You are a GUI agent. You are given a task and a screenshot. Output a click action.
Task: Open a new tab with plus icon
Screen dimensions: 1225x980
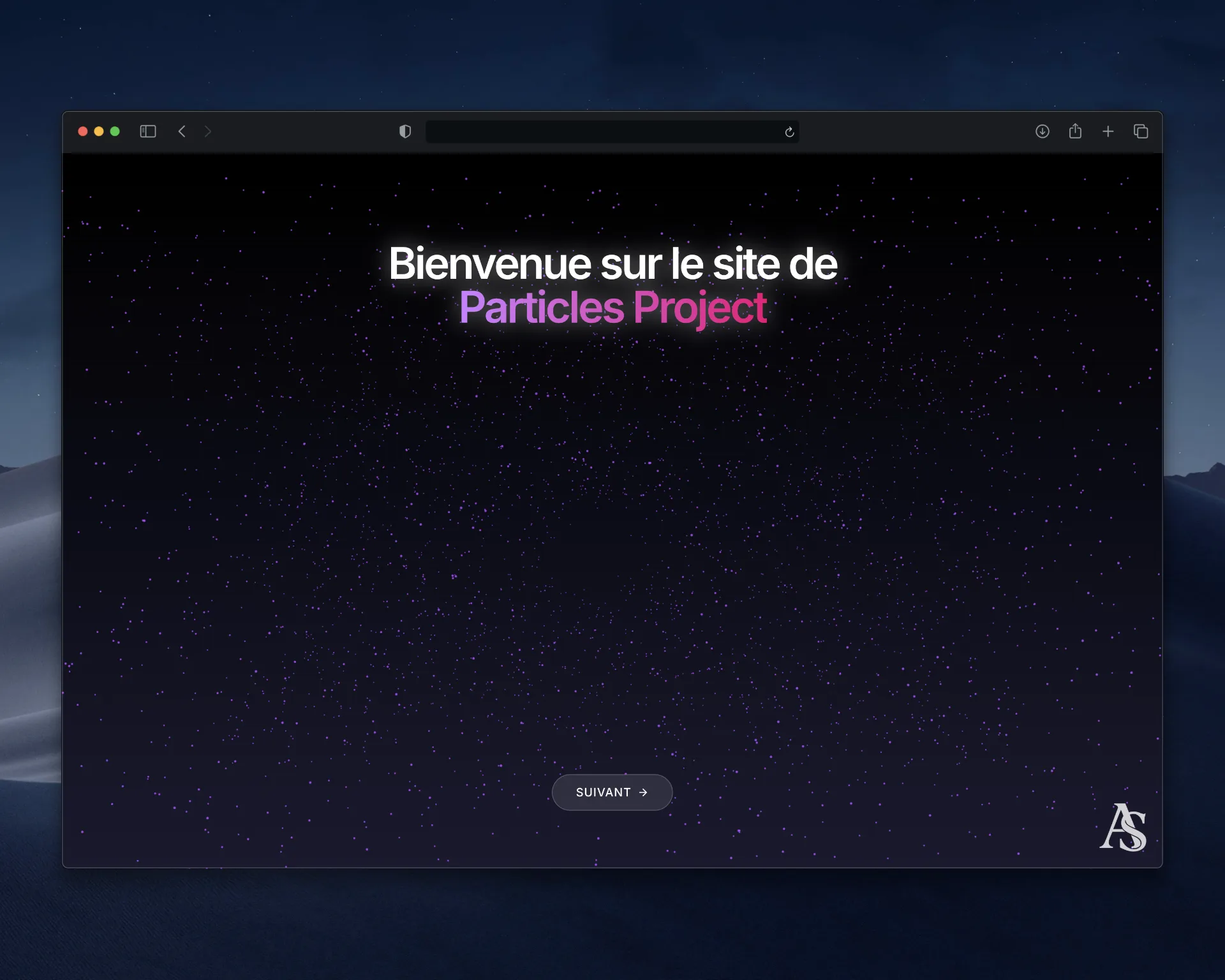(x=1108, y=131)
